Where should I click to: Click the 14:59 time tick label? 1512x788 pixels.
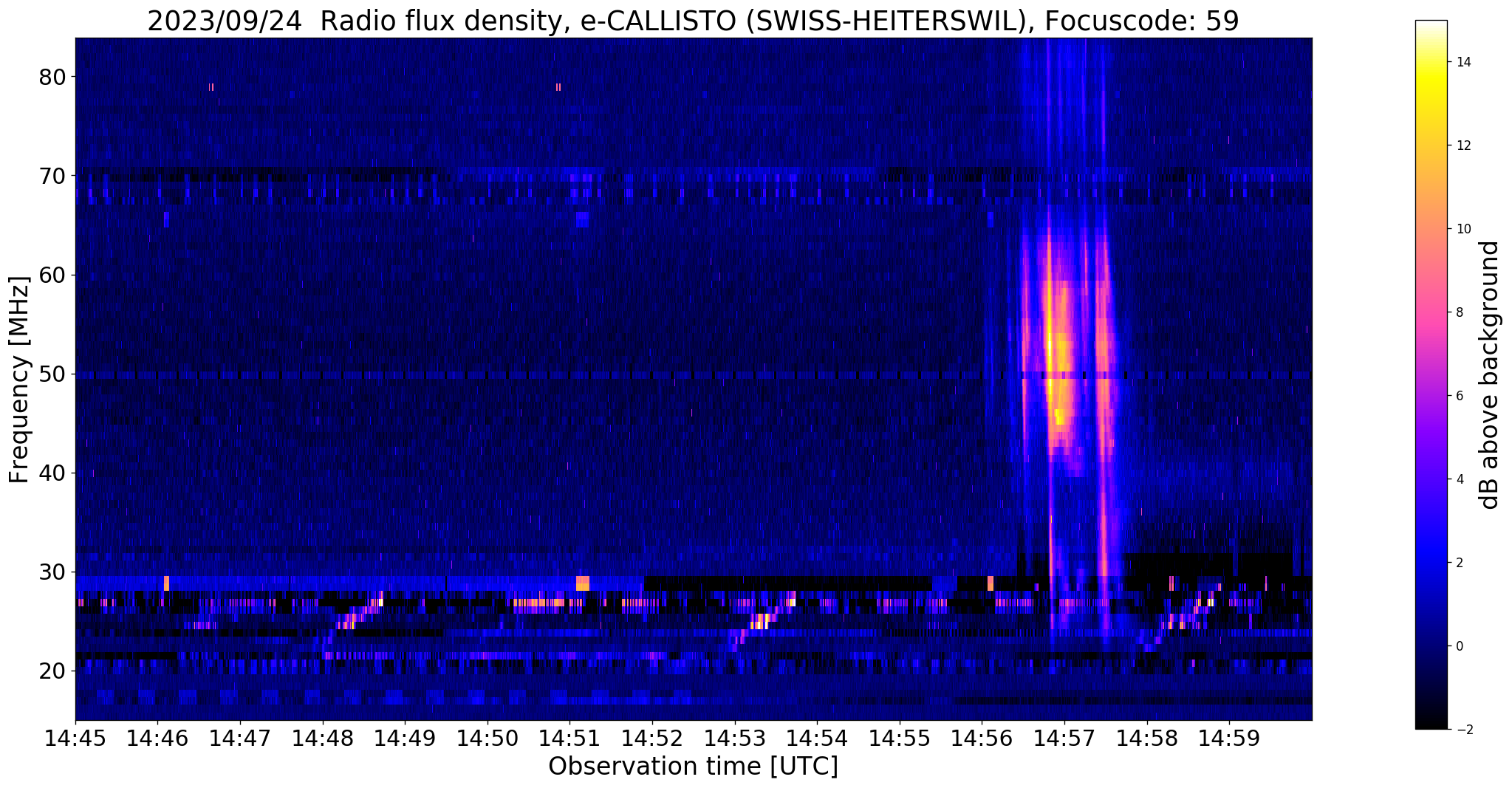click(1229, 739)
